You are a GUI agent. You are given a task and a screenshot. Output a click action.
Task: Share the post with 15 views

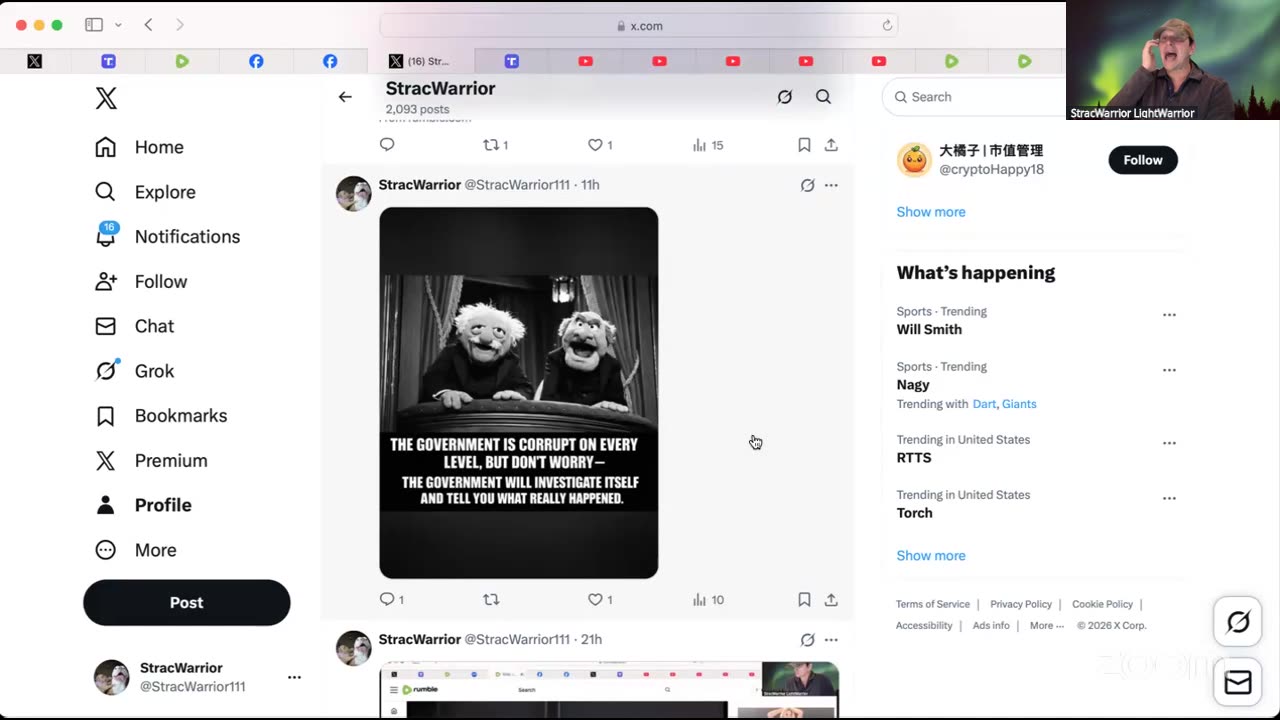(831, 145)
